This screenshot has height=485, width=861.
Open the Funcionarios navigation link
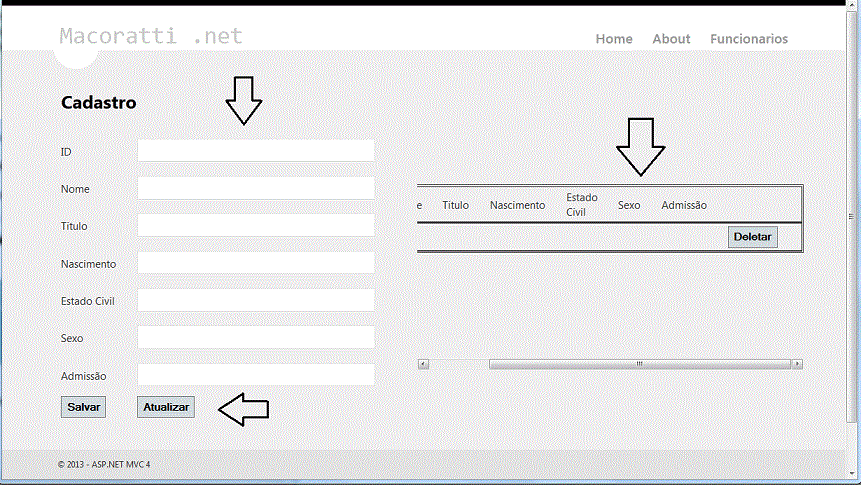(749, 39)
